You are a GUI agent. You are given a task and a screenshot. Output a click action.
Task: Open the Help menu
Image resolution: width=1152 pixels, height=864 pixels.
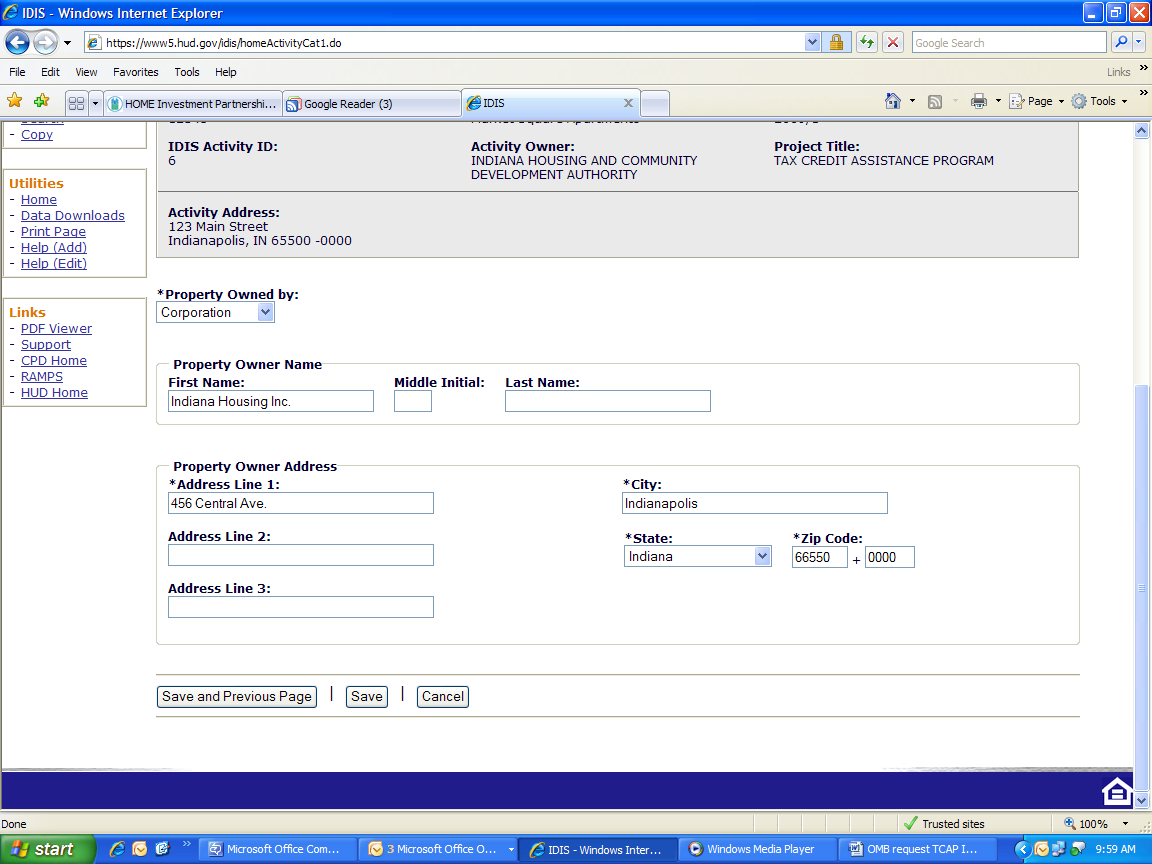pyautogui.click(x=226, y=72)
